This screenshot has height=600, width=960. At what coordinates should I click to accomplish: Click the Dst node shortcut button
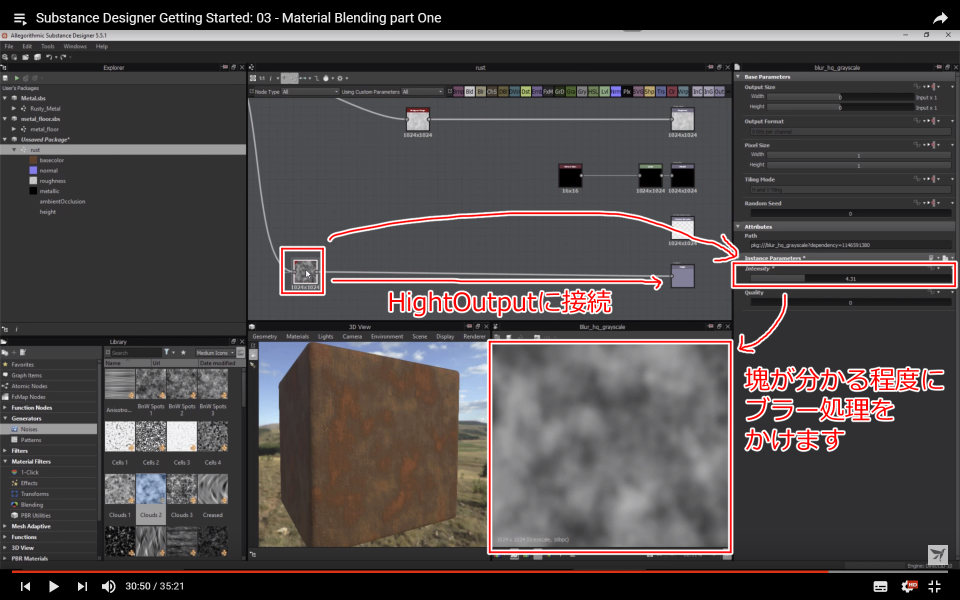coord(525,92)
